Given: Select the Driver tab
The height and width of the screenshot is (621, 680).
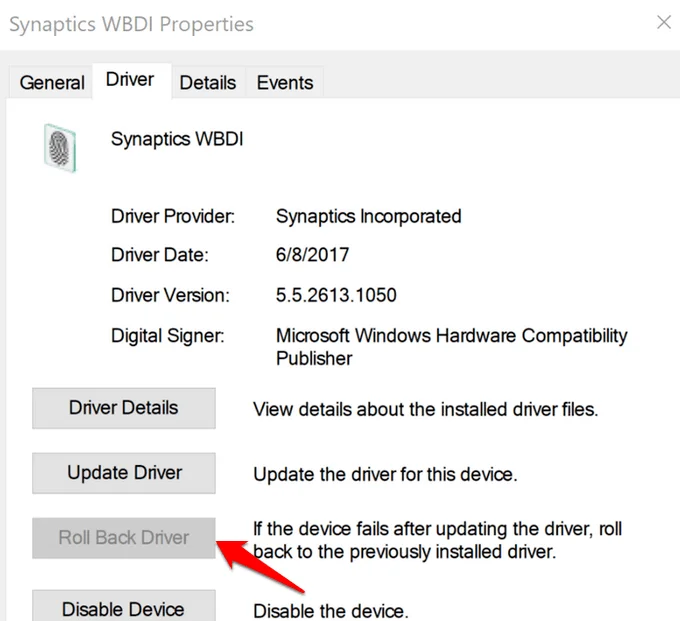Looking at the screenshot, I should tap(131, 80).
